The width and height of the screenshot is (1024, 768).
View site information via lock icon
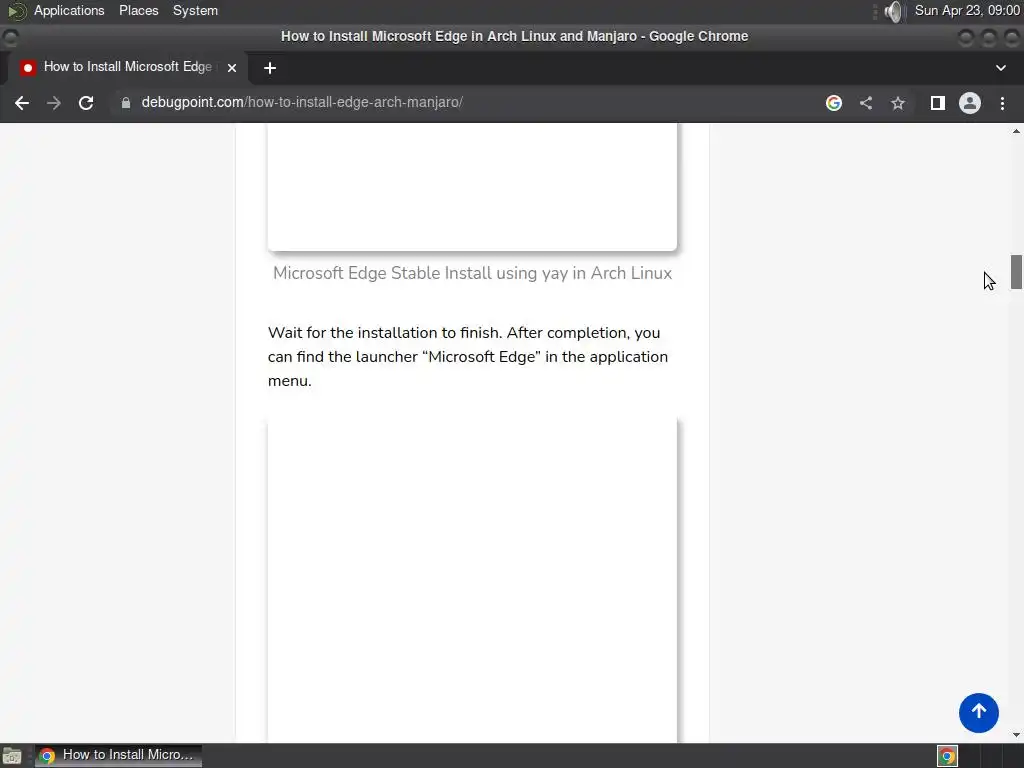pyautogui.click(x=126, y=103)
